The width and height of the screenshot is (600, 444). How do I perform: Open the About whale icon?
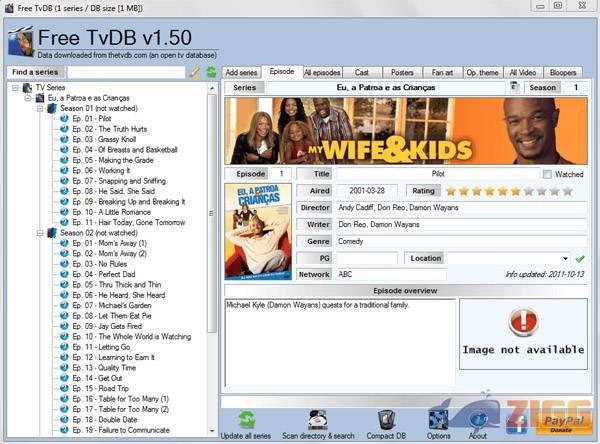point(478,420)
